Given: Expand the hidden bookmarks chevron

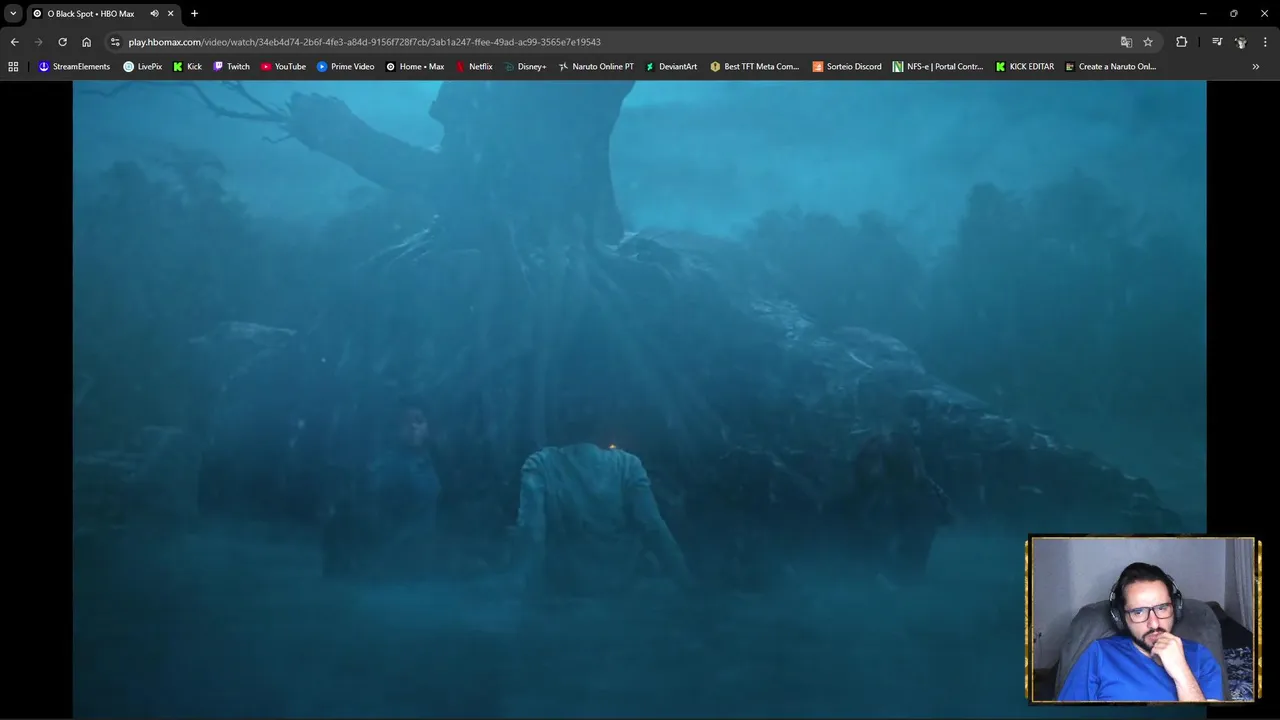Looking at the screenshot, I should (x=1256, y=67).
